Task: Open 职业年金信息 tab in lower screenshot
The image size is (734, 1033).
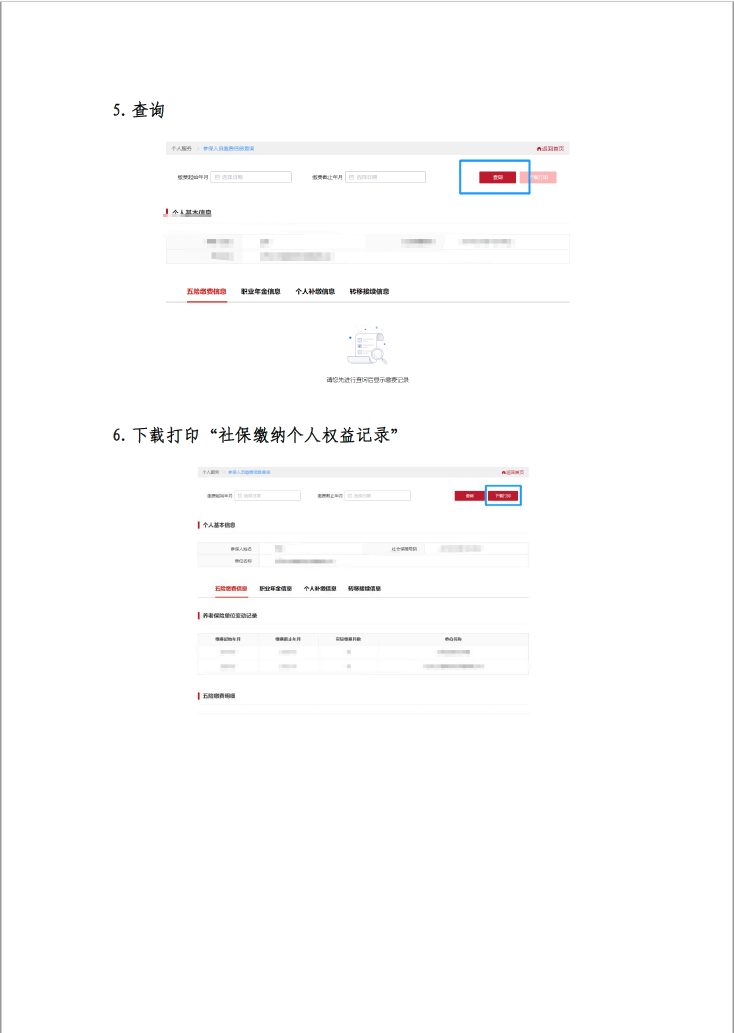Action: coord(275,589)
